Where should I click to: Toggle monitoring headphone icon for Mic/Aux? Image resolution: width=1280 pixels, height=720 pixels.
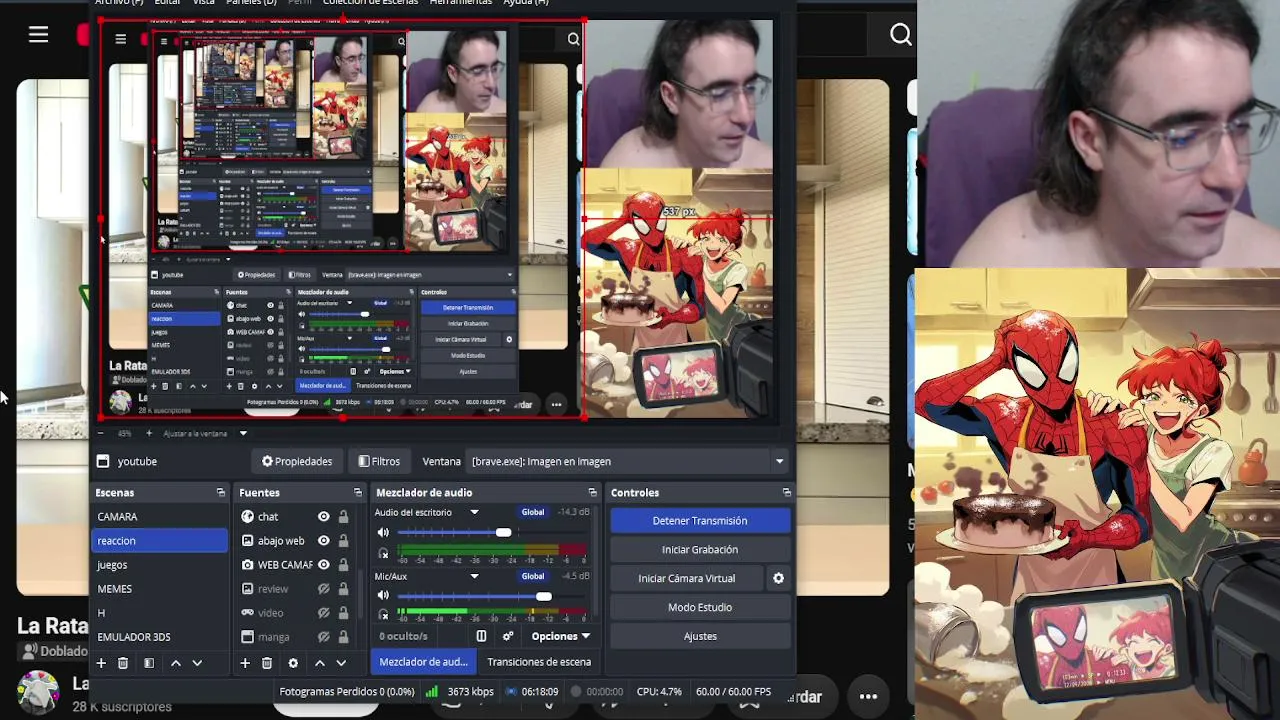click(383, 615)
